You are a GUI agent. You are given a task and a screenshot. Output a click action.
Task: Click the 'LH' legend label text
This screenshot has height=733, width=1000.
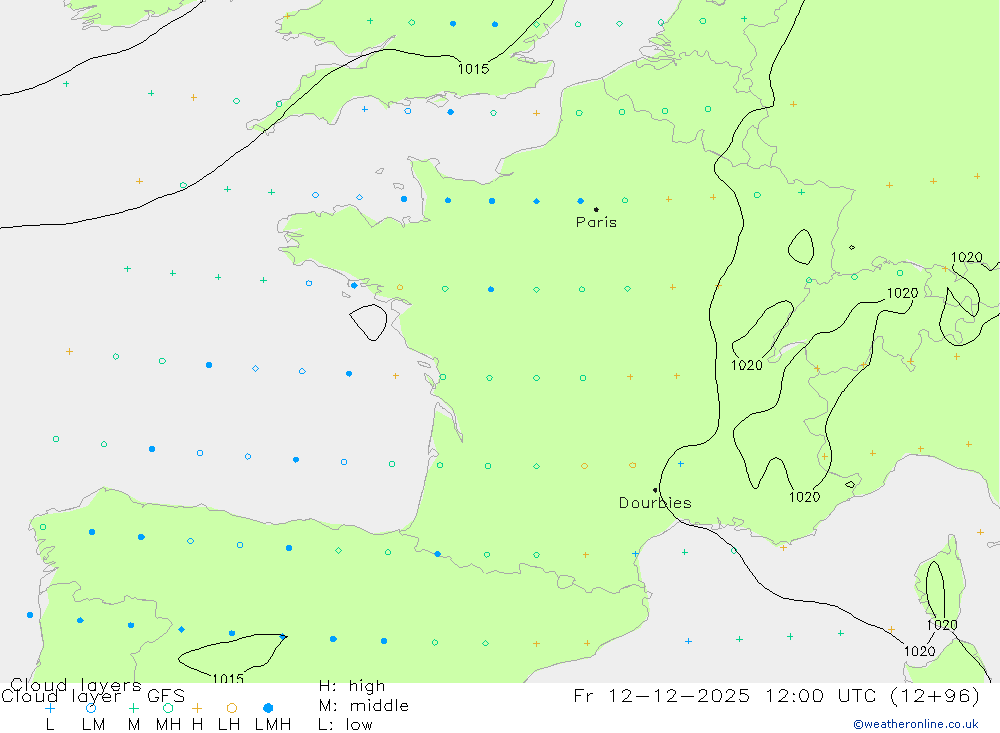pos(229,725)
